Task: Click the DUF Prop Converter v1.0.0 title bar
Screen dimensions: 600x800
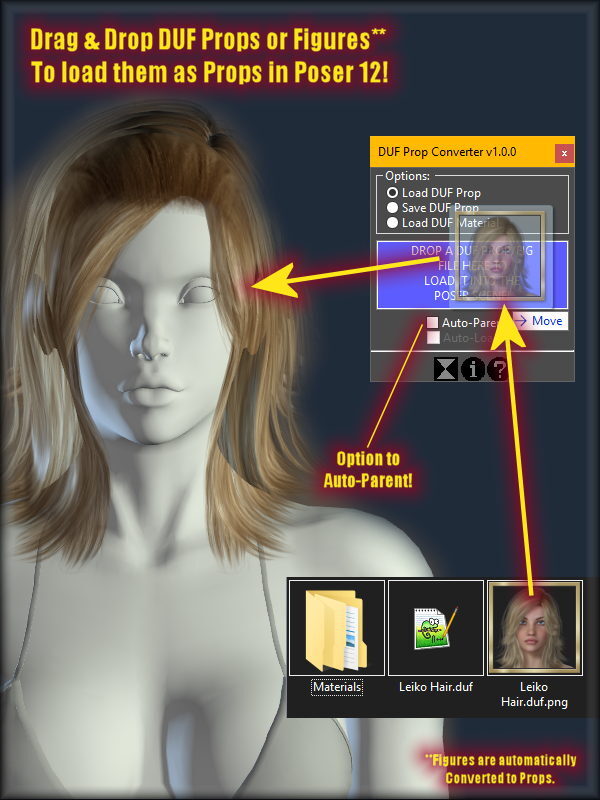Action: coord(472,152)
